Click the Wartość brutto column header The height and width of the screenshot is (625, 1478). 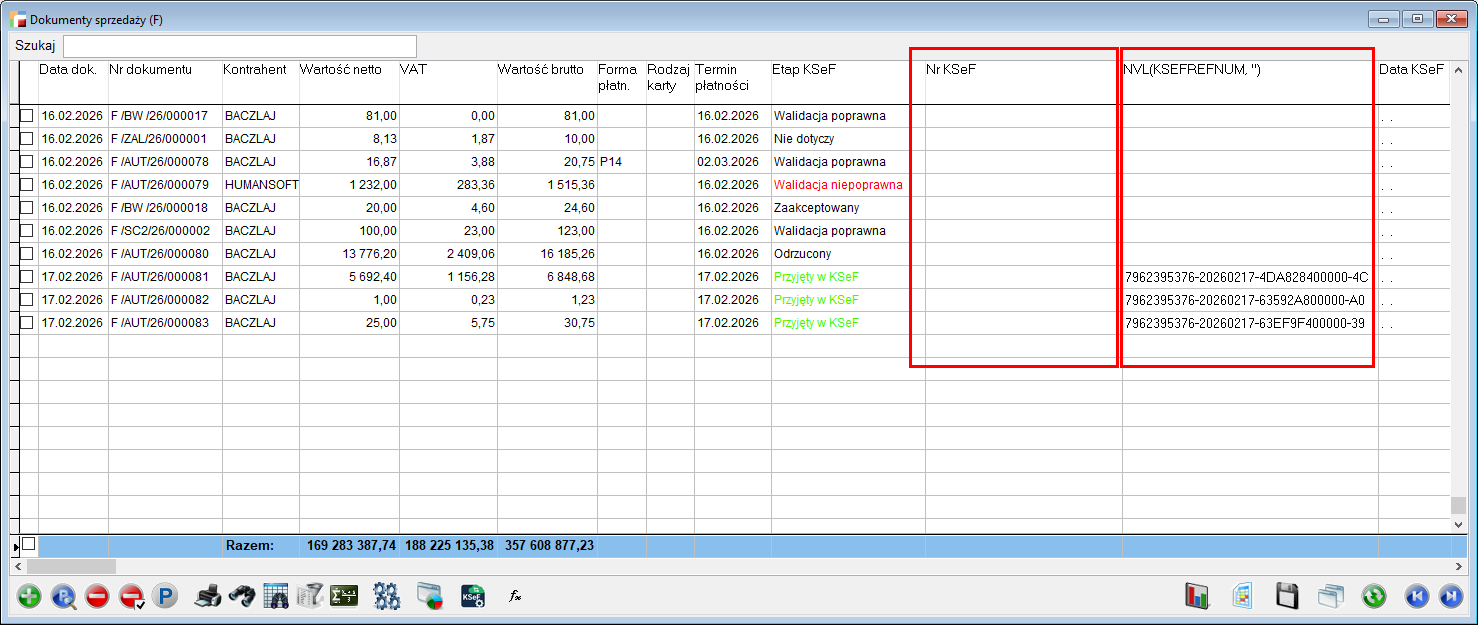click(540, 70)
